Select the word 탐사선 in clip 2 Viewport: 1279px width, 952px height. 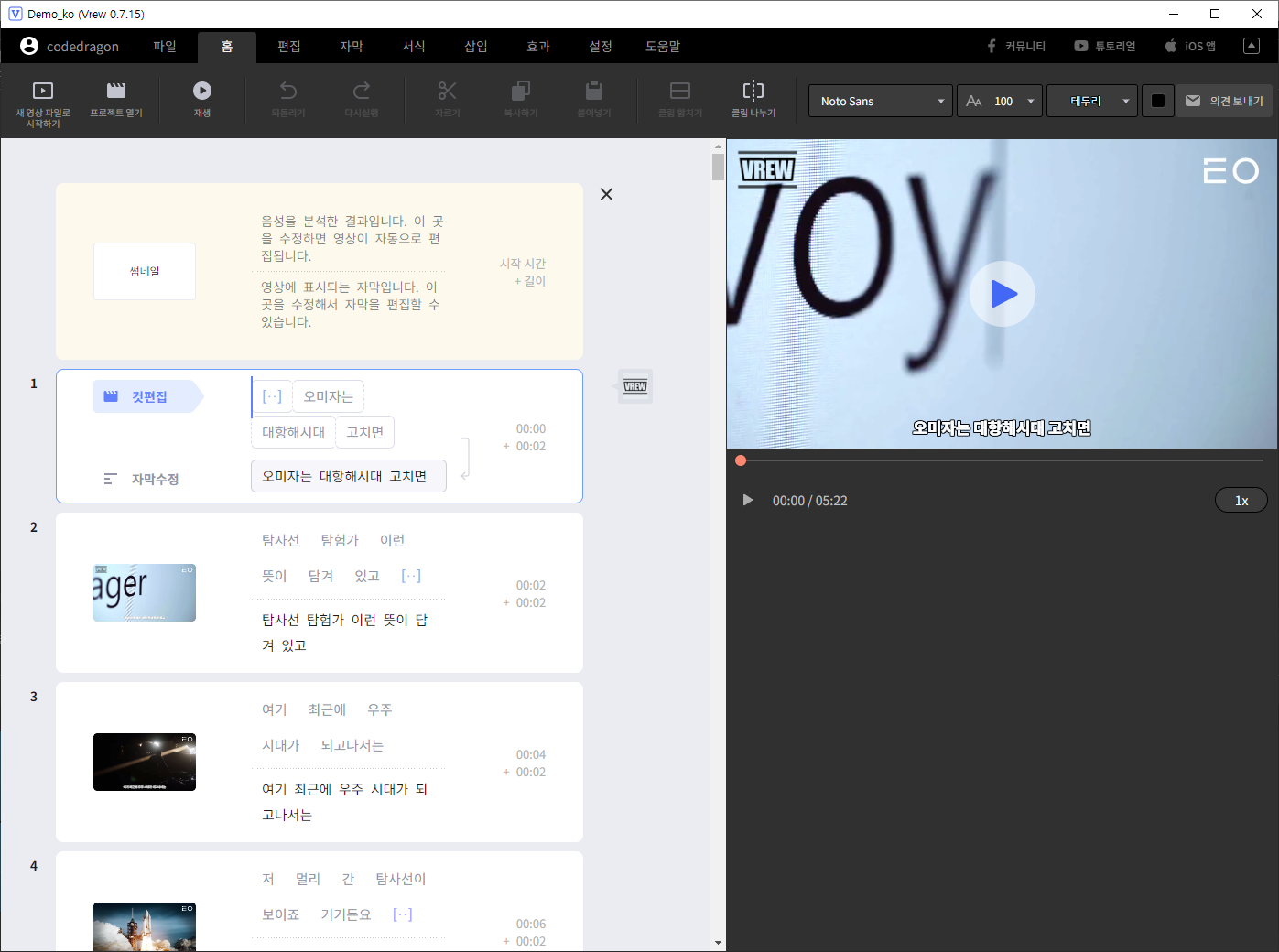coord(280,540)
